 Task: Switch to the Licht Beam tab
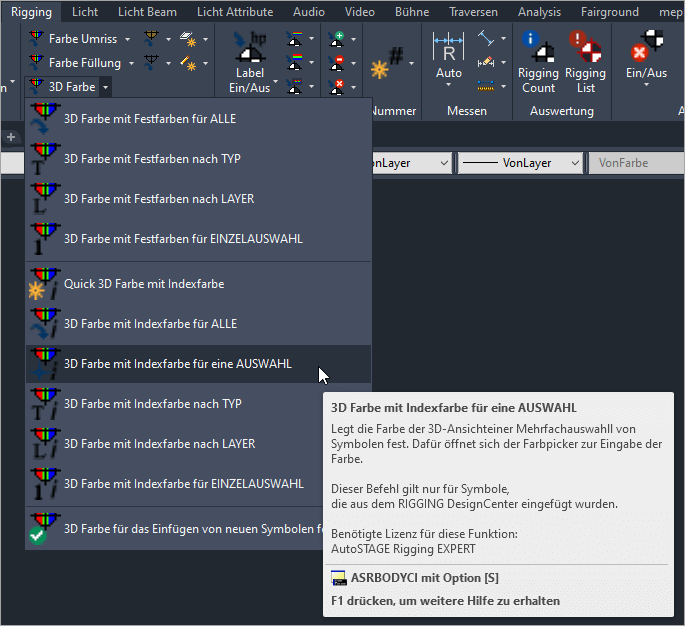(147, 12)
